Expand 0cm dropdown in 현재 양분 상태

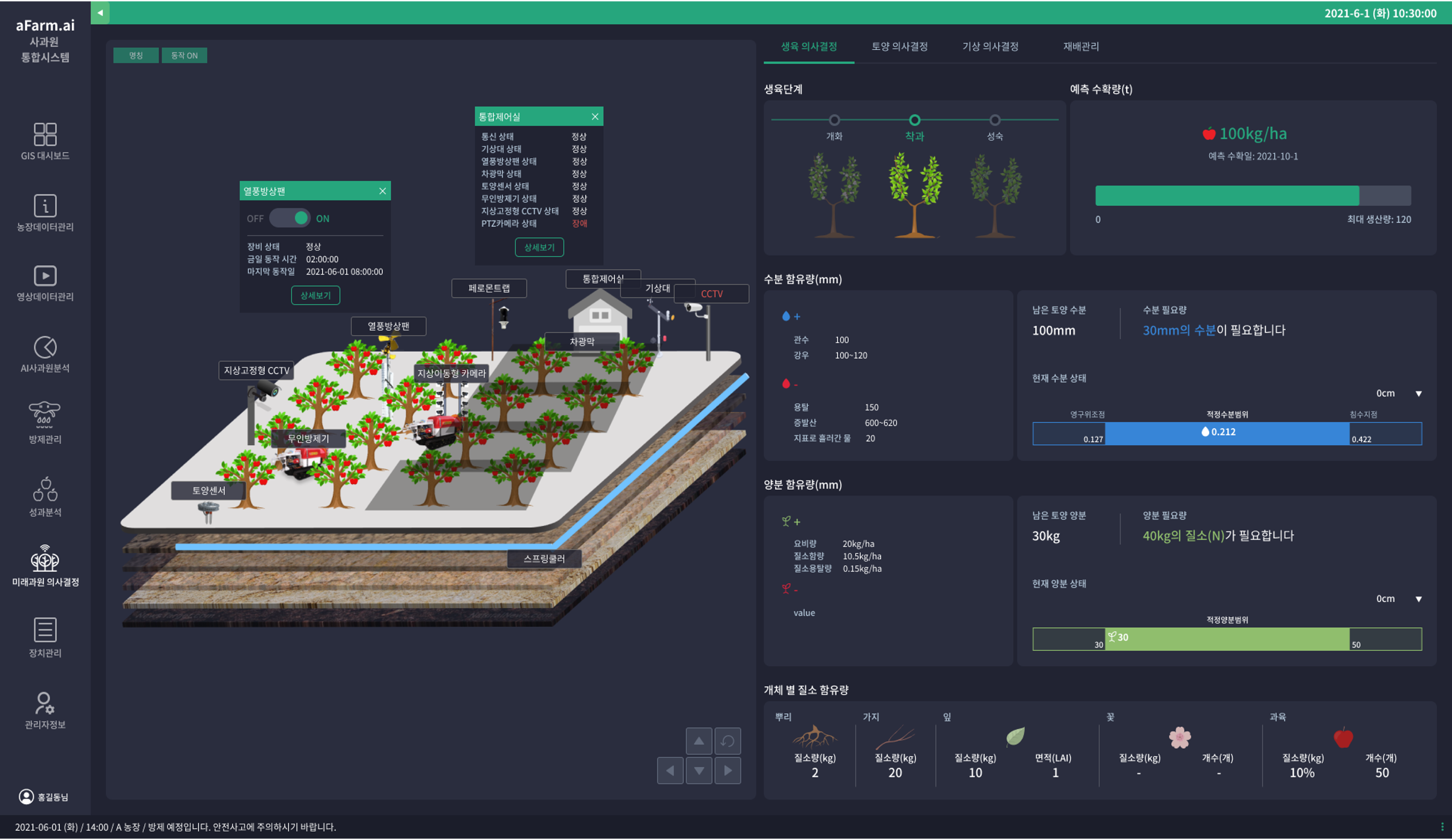pyautogui.click(x=1418, y=599)
